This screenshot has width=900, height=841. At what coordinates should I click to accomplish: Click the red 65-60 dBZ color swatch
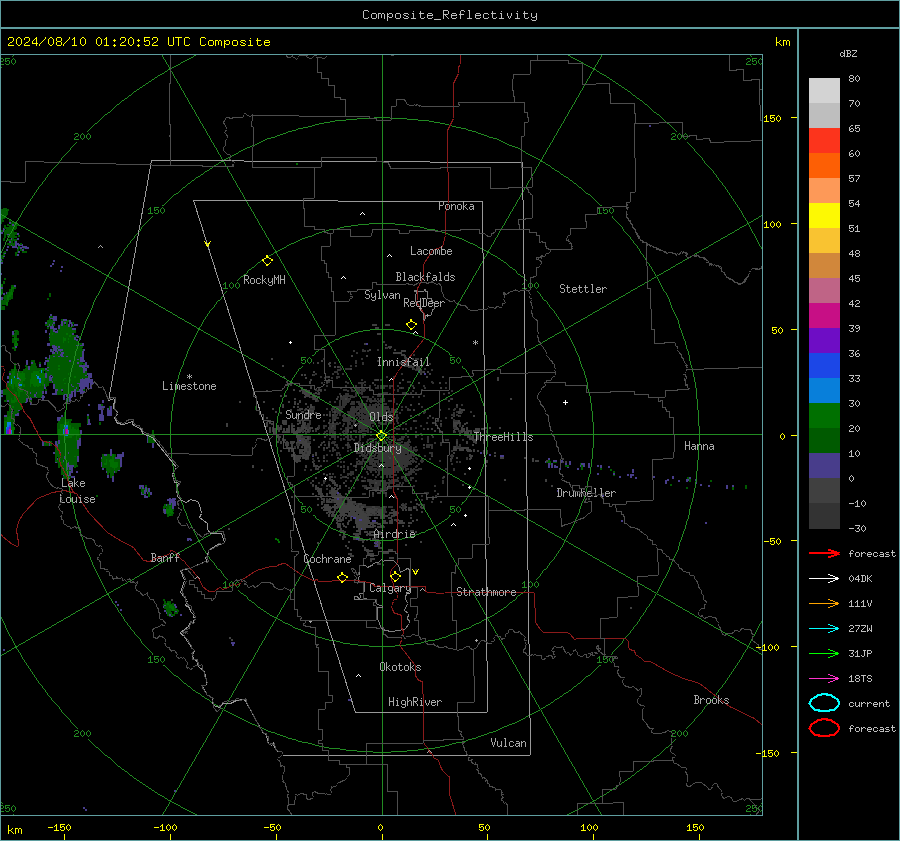click(824, 141)
